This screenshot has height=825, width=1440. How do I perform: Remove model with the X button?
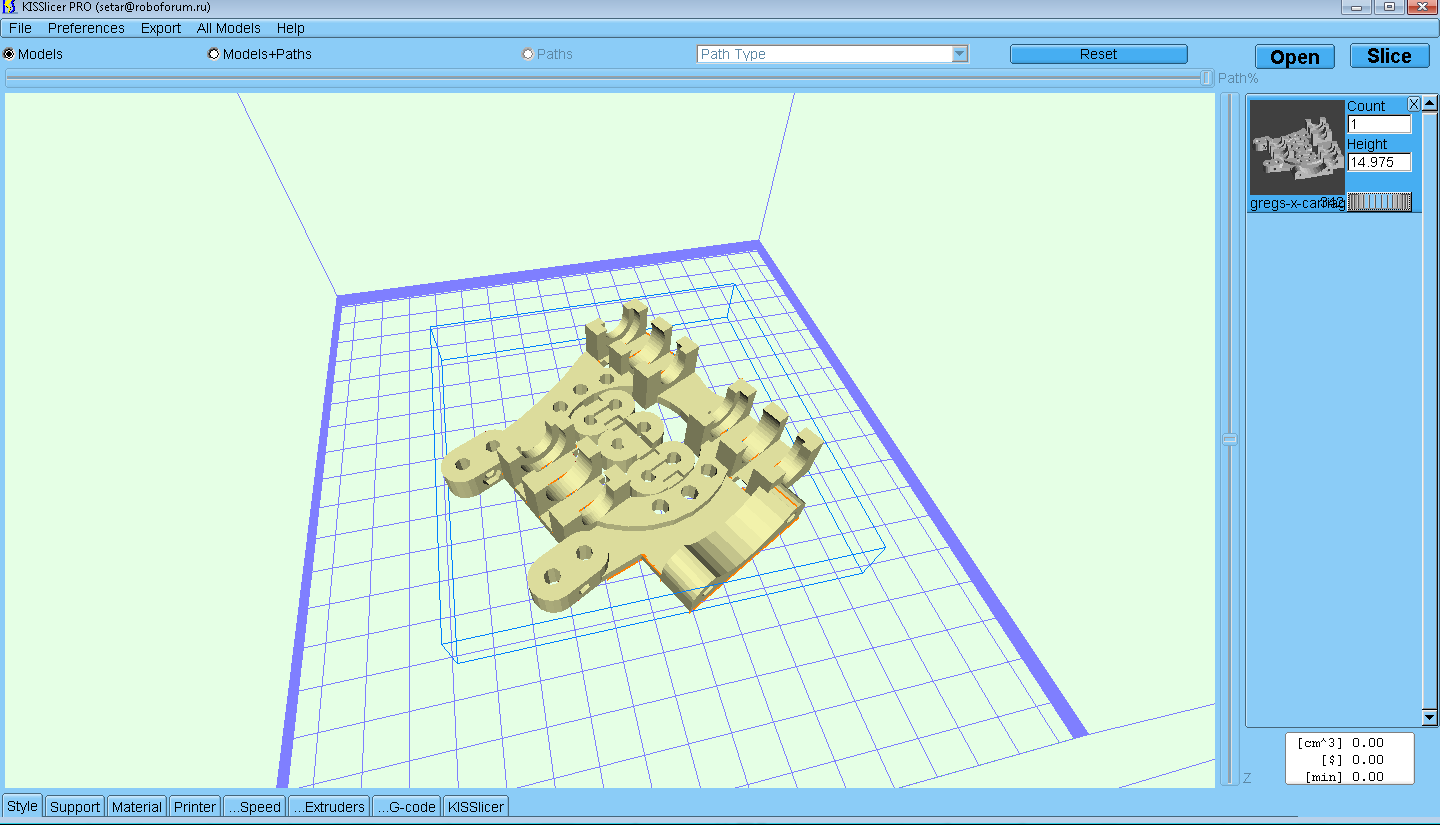(x=1414, y=104)
